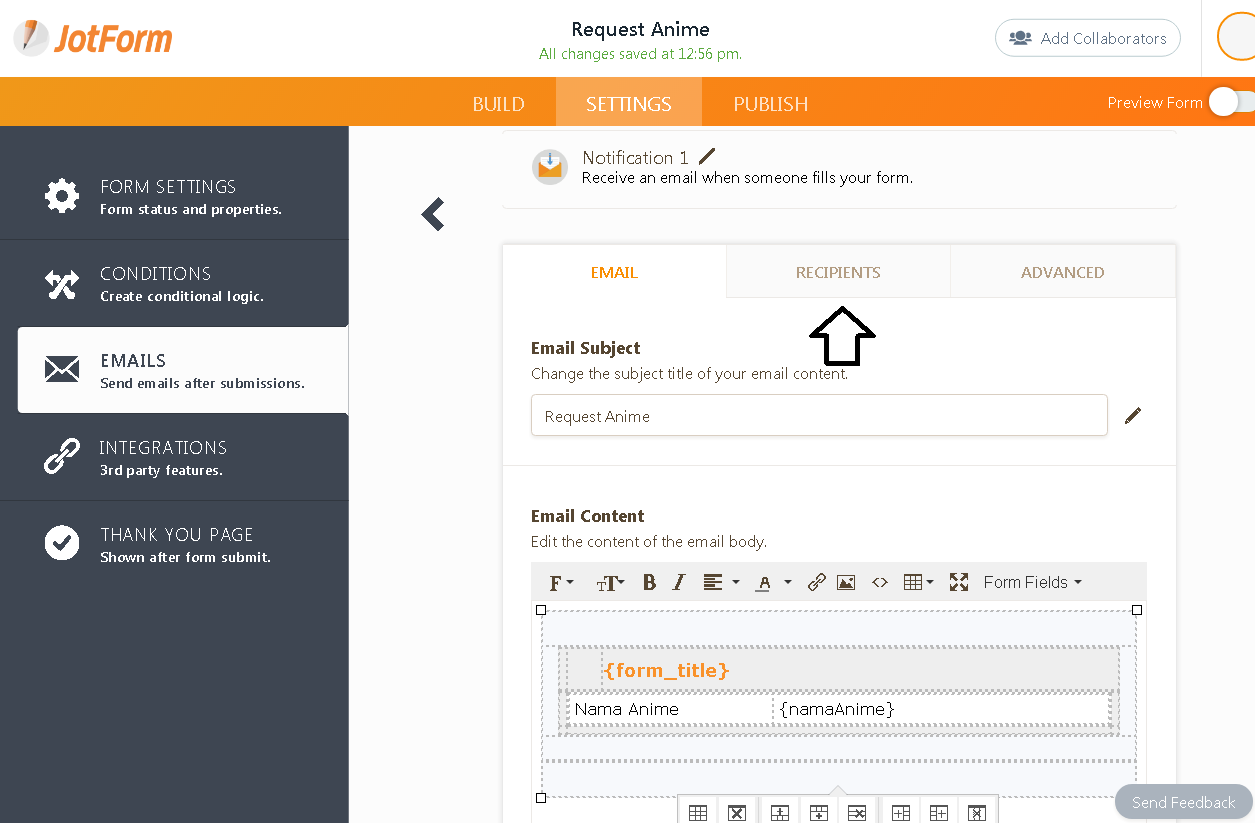Open the font size dropdown
Screen dimensions: 1255x823
pos(611,581)
